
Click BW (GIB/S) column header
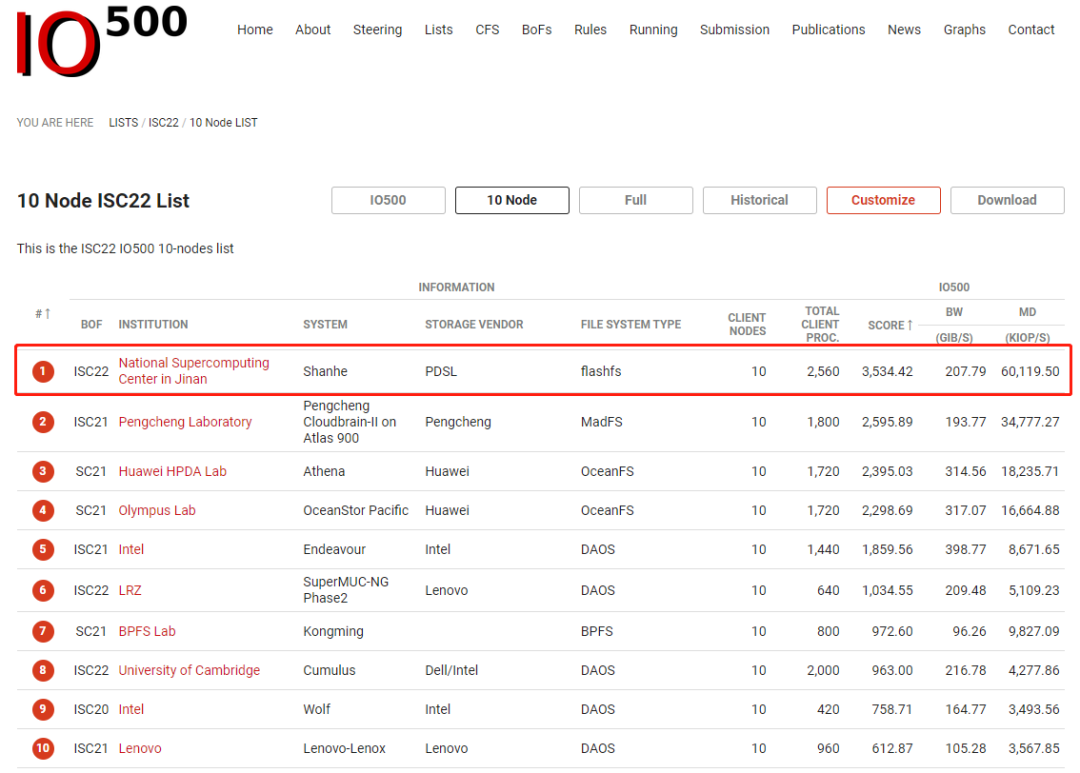coord(954,324)
